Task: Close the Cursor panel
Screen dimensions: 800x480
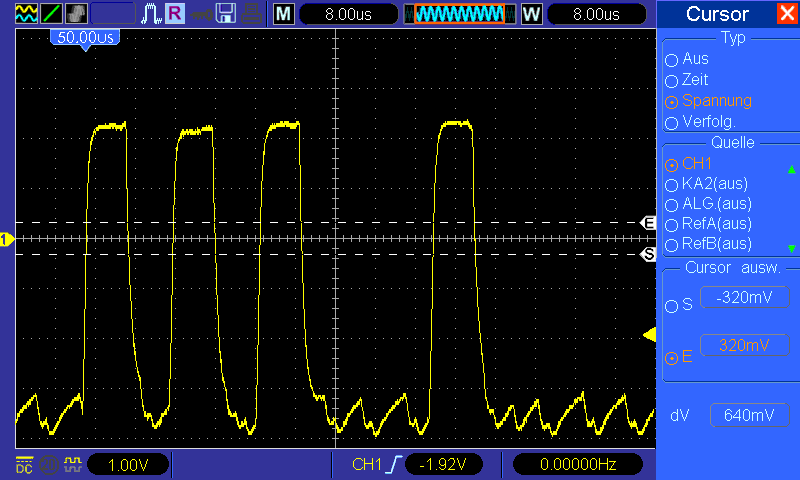Action: coord(786,14)
